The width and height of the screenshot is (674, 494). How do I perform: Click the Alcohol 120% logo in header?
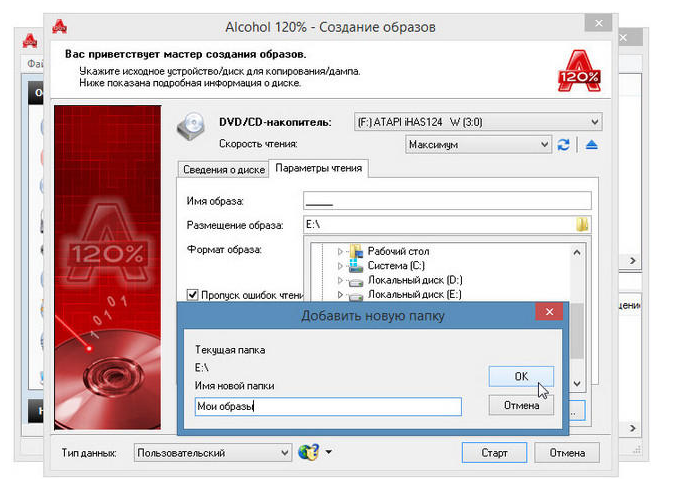579,70
